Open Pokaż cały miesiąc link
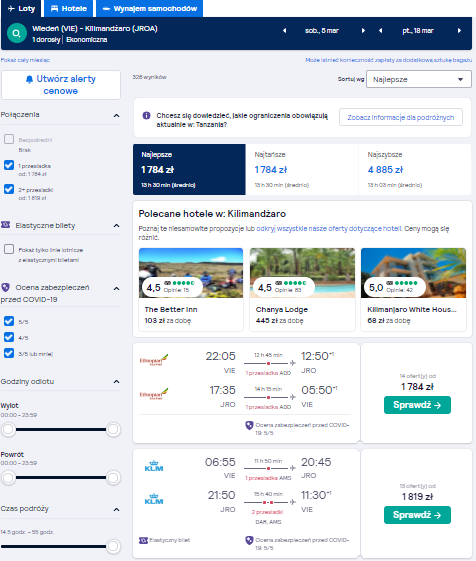The image size is (476, 561). point(25,60)
